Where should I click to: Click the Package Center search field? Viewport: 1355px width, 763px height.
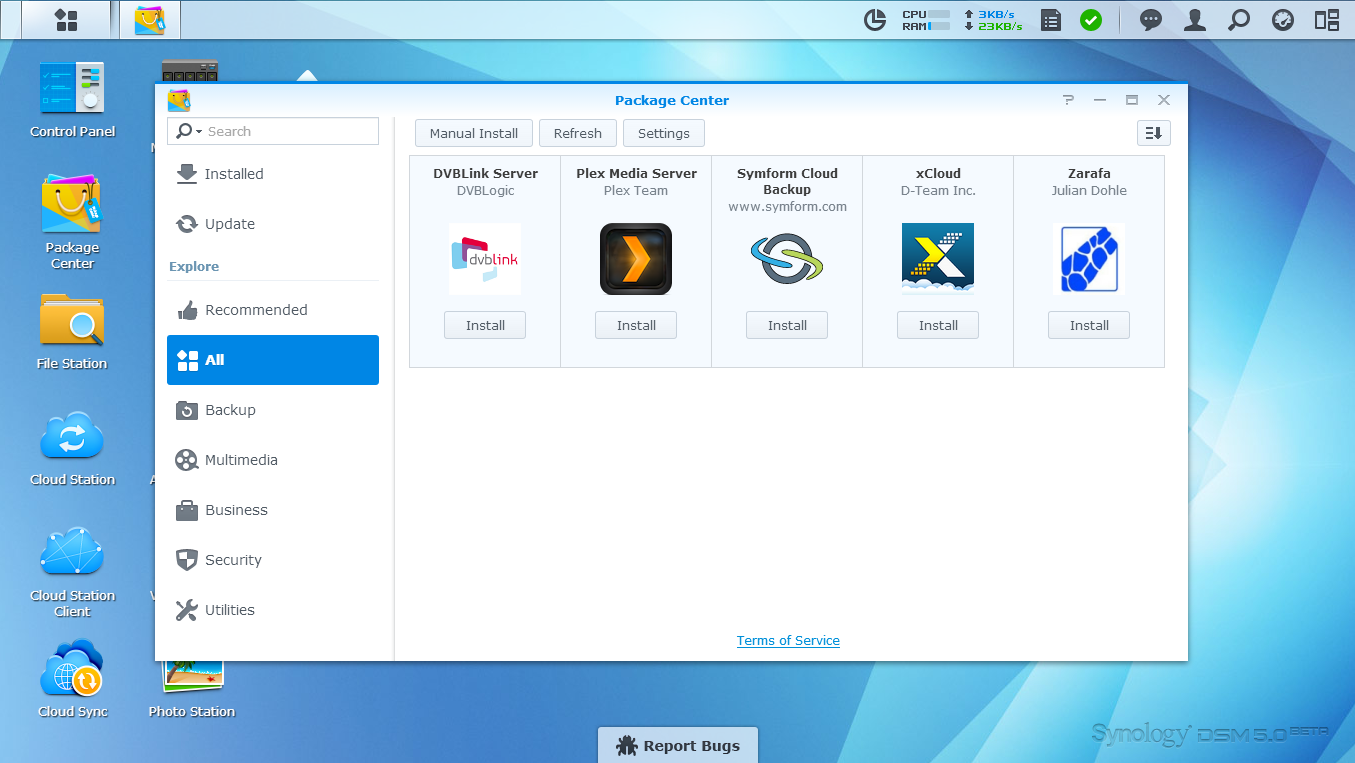tap(290, 132)
